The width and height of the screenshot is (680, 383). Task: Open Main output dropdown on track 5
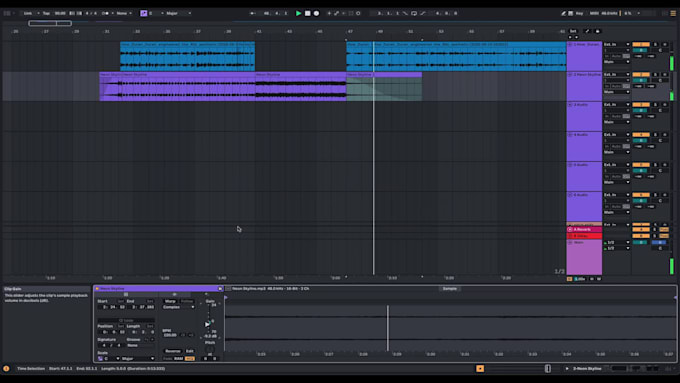[617, 182]
